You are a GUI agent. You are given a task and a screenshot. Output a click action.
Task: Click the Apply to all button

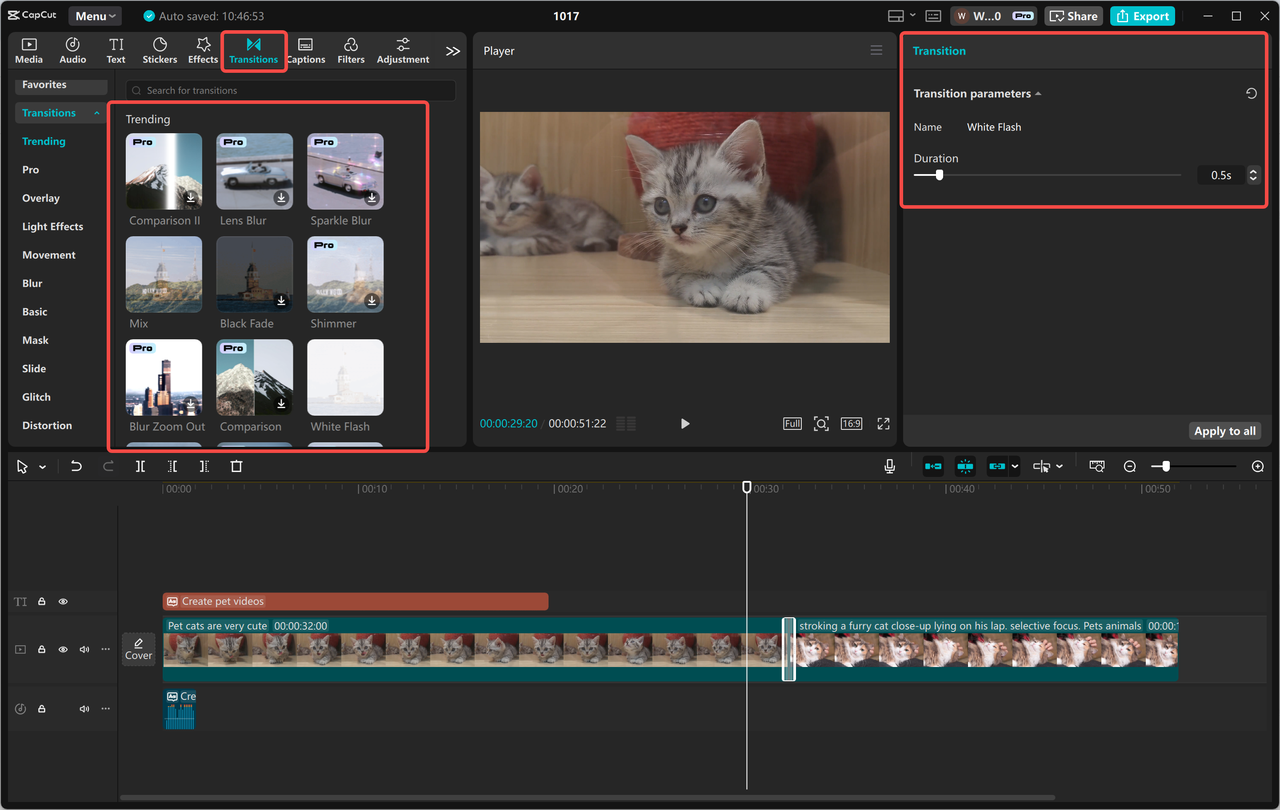pyautogui.click(x=1224, y=431)
